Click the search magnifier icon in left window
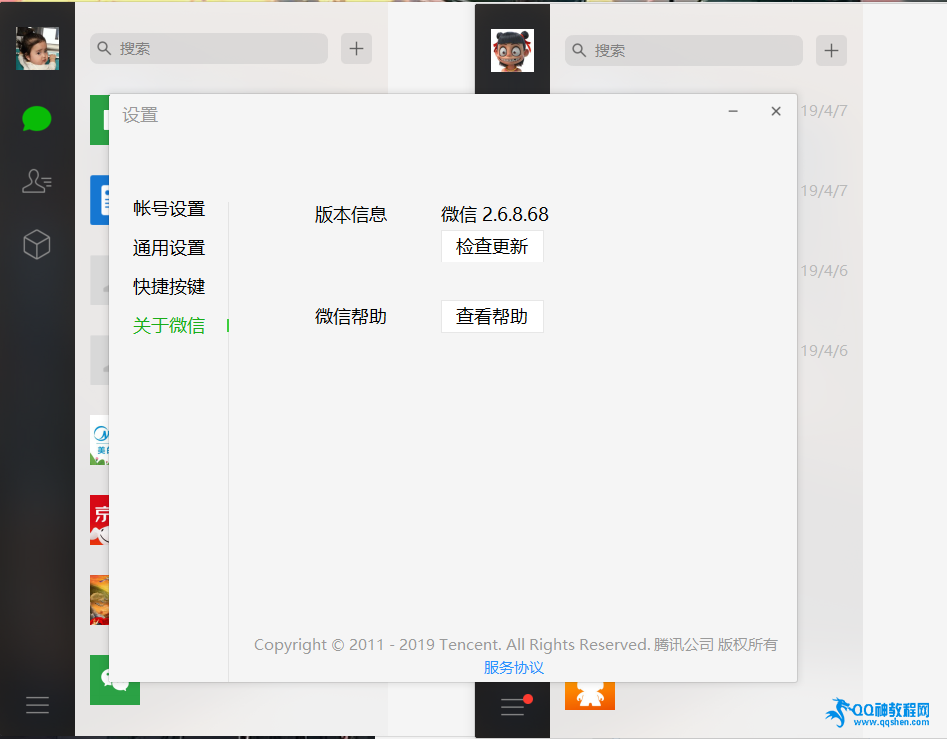Viewport: 947px width, 739px height. (104, 48)
